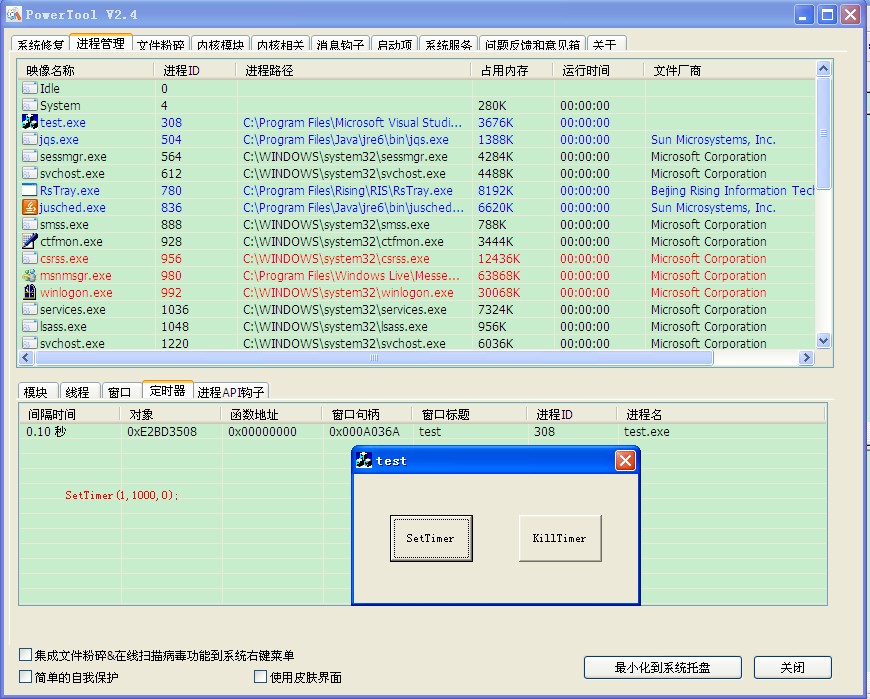Sort by 进程ID column header

coord(195,70)
